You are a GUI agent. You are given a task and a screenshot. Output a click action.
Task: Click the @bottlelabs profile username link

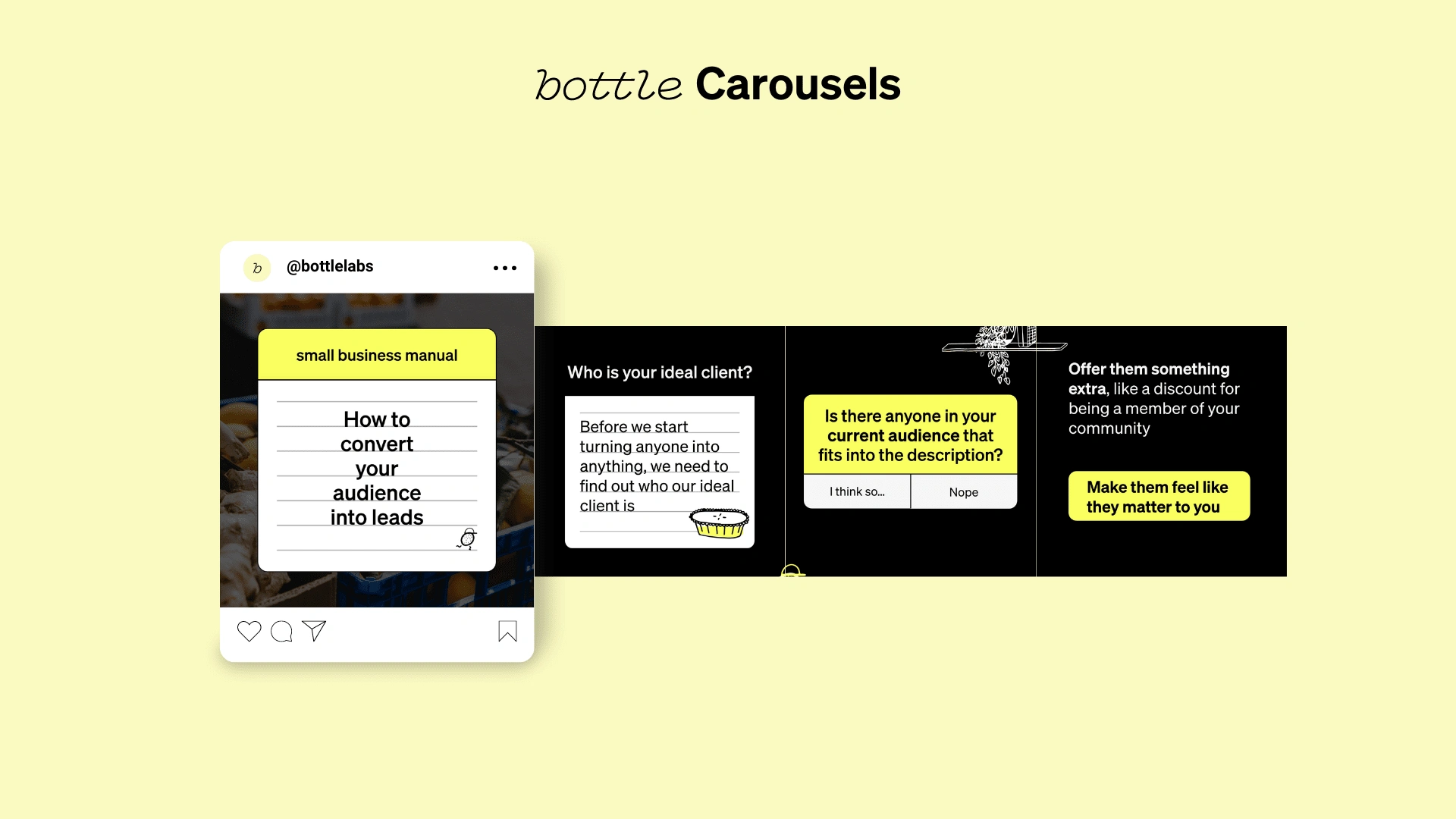pos(330,266)
